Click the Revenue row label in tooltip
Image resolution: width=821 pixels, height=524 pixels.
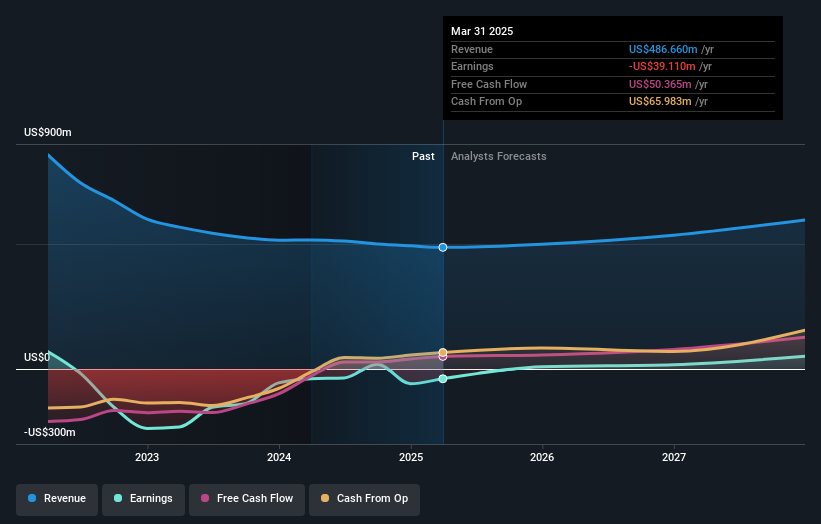click(x=472, y=49)
